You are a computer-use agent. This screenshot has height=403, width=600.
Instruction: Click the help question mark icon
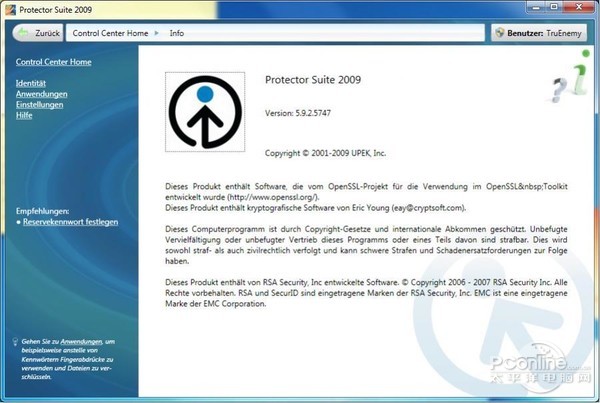[559, 90]
